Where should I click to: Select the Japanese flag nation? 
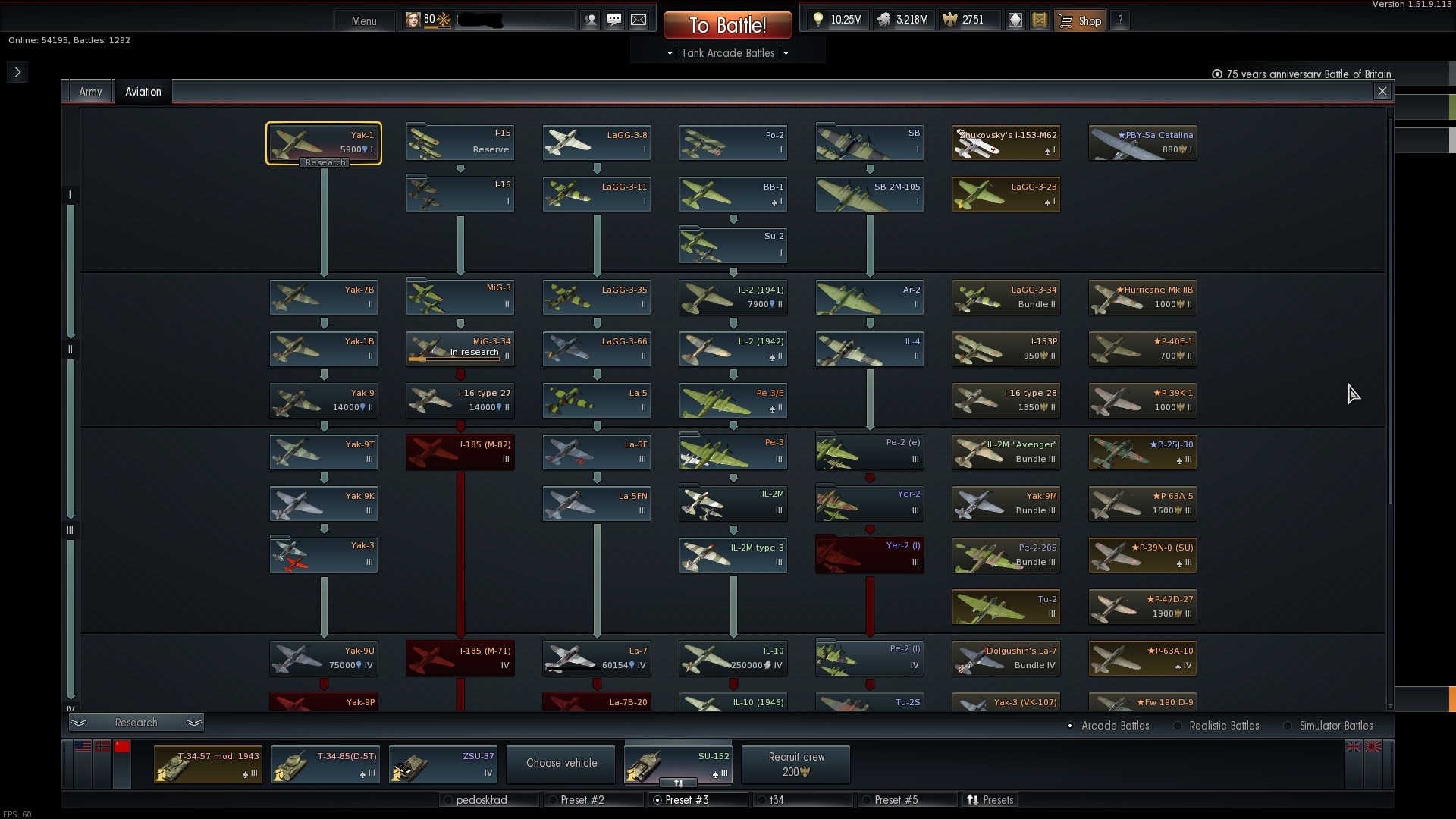pyautogui.click(x=1373, y=747)
